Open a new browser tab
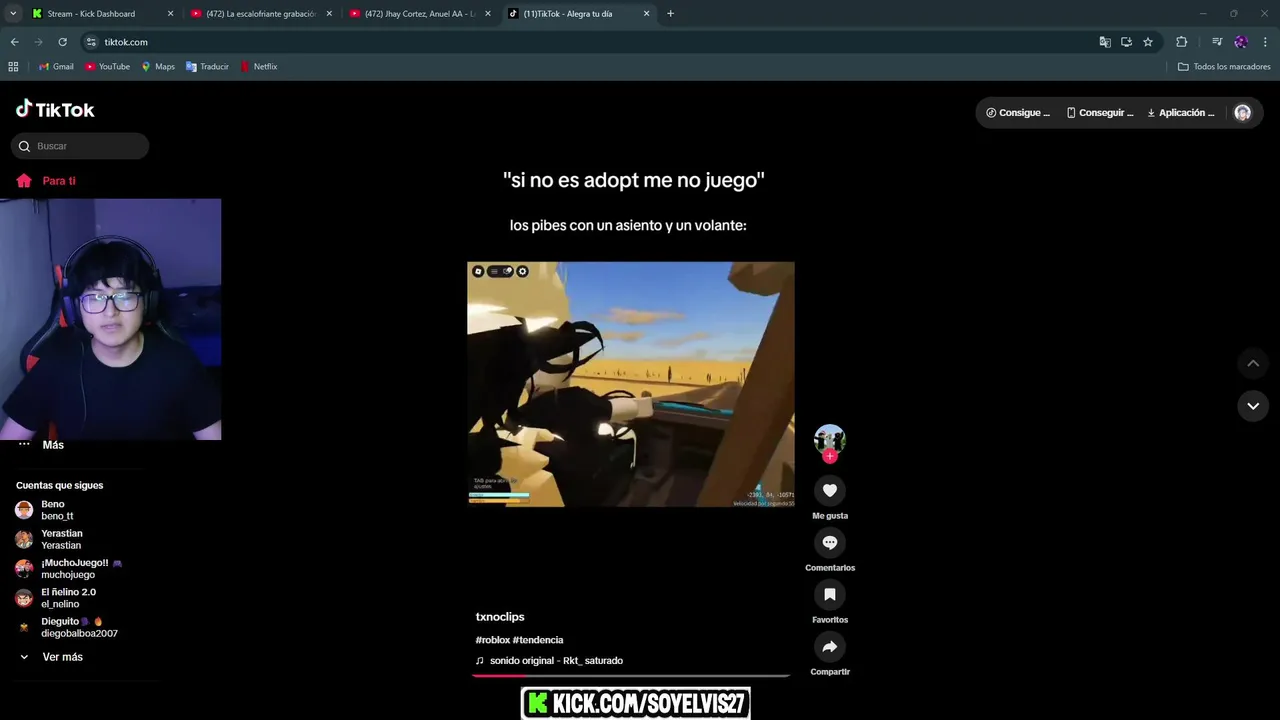1280x720 pixels. click(670, 14)
